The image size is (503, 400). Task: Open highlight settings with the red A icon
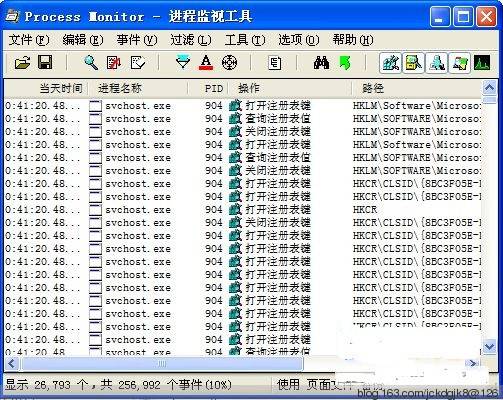click(206, 62)
